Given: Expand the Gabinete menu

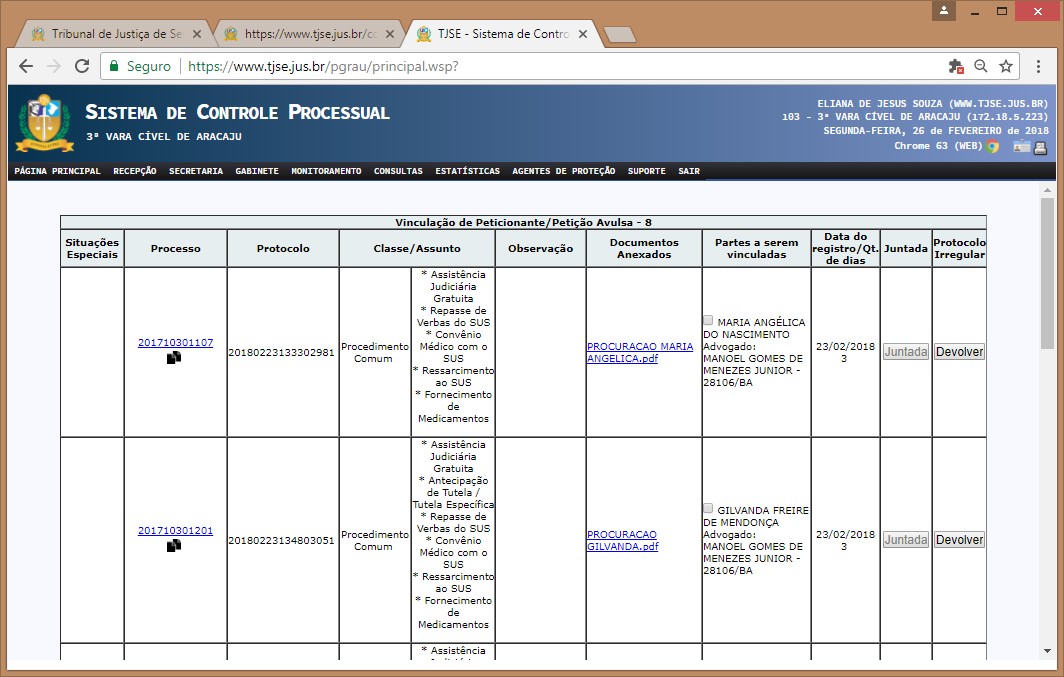Looking at the screenshot, I should pyautogui.click(x=257, y=171).
